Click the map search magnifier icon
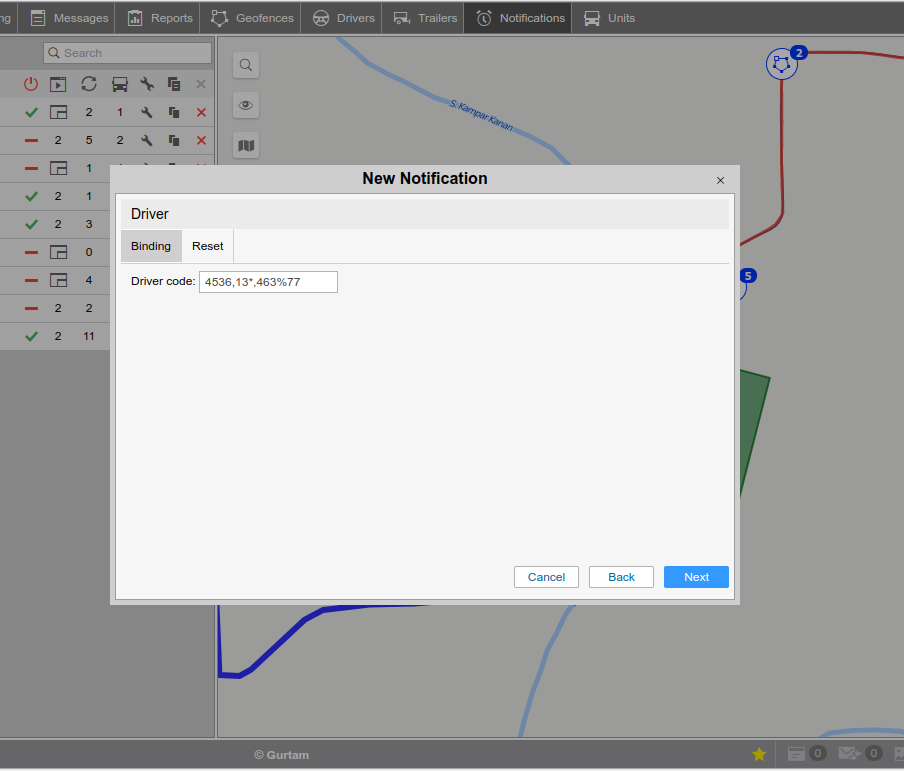The width and height of the screenshot is (904, 771). [246, 66]
